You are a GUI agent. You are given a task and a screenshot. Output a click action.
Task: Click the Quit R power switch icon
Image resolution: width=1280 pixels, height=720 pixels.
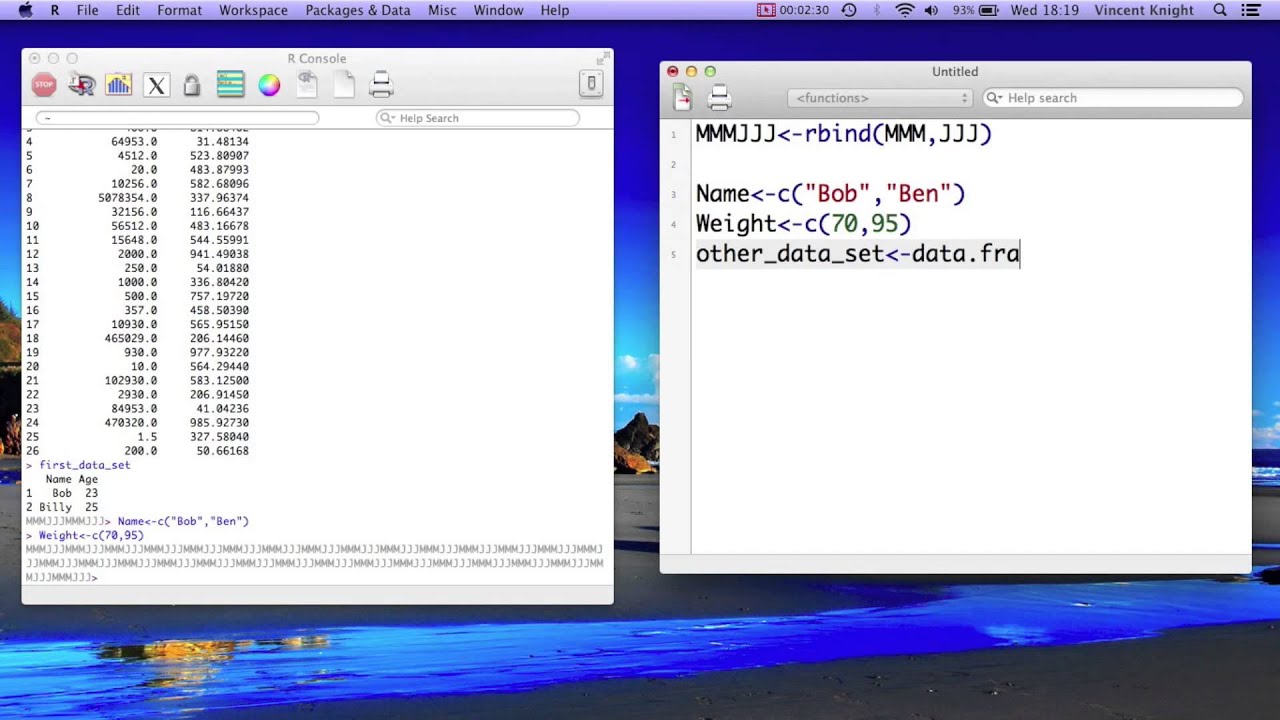[591, 85]
